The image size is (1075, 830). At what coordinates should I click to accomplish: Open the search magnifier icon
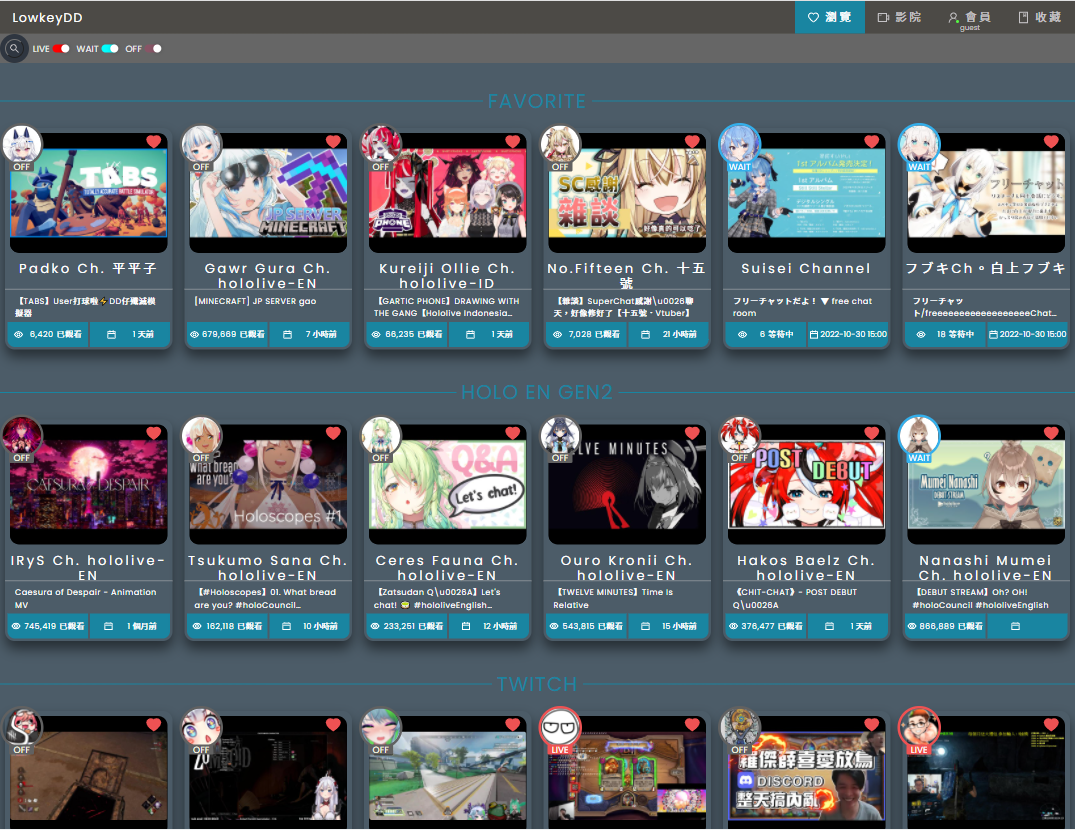click(14, 49)
